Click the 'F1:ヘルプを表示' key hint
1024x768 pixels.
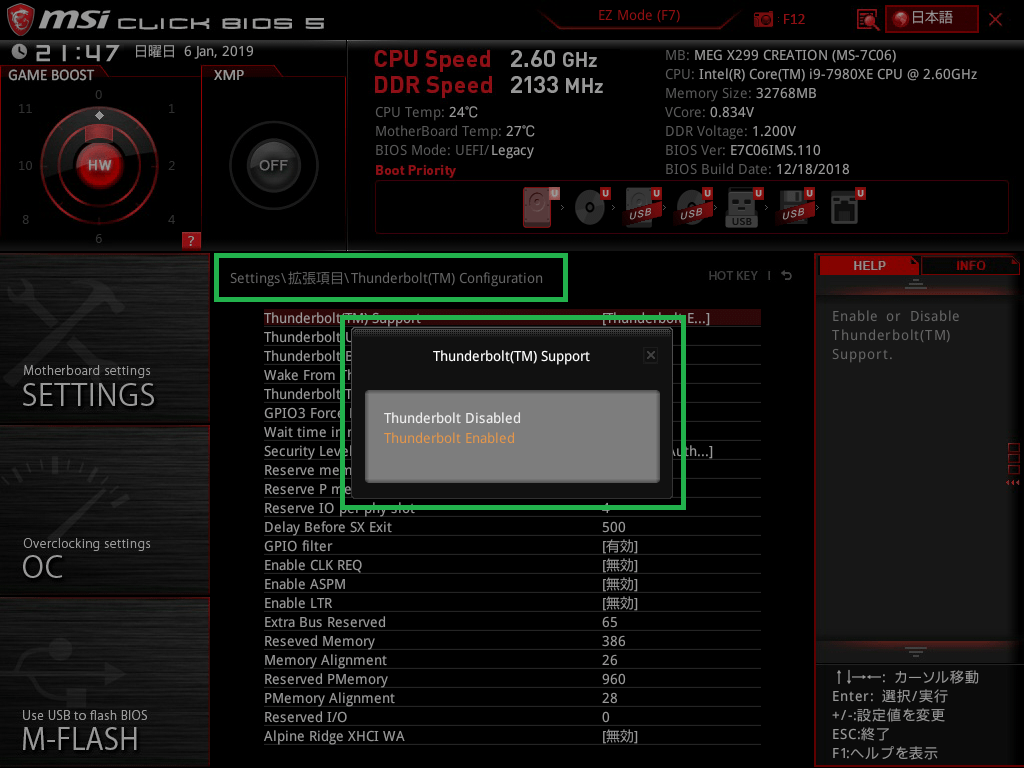click(885, 753)
